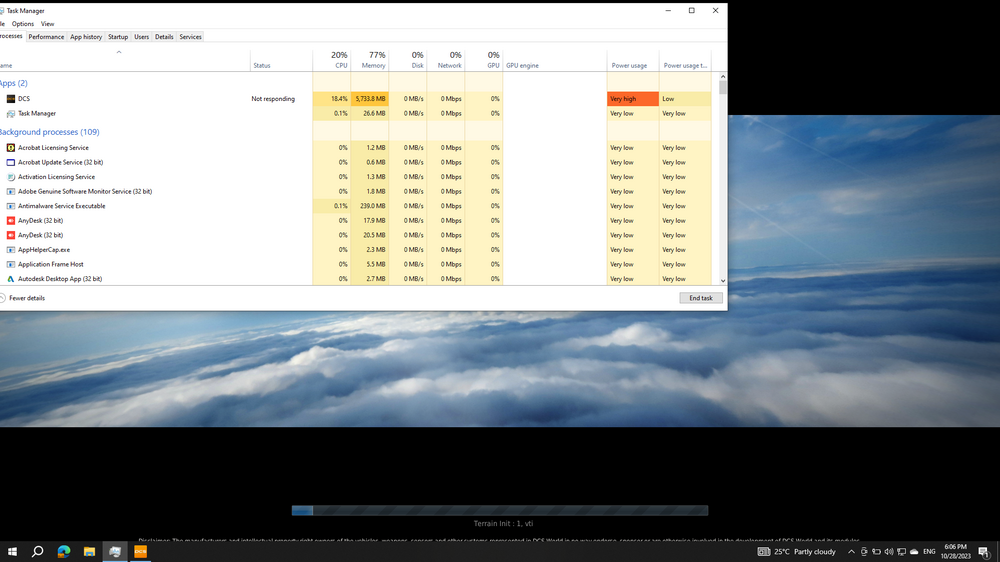The width and height of the screenshot is (1000, 562).
Task: Click DCS memory value 5,733.8 MB
Action: pos(370,99)
